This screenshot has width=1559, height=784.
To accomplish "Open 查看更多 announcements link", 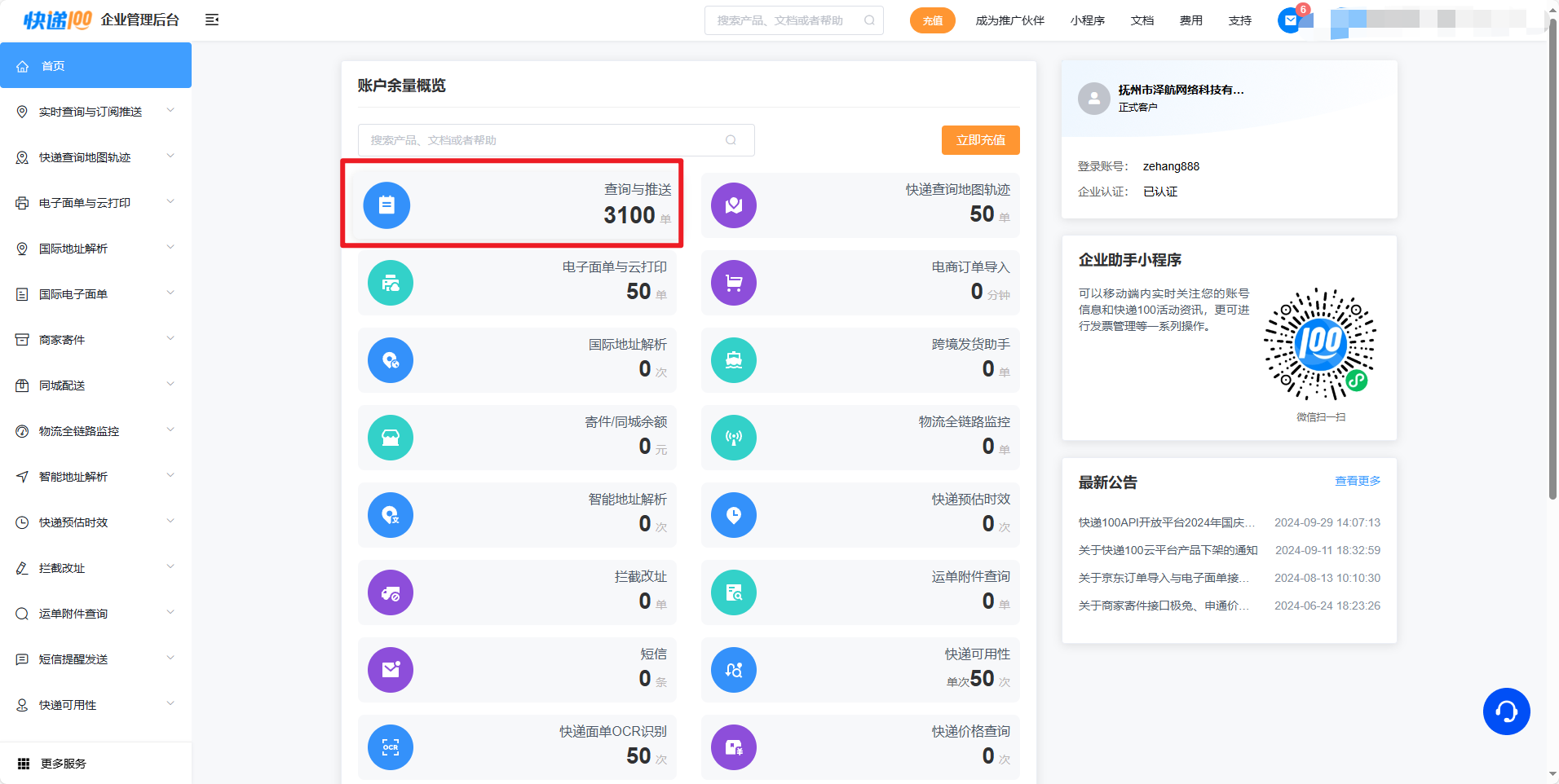I will tap(1358, 481).
